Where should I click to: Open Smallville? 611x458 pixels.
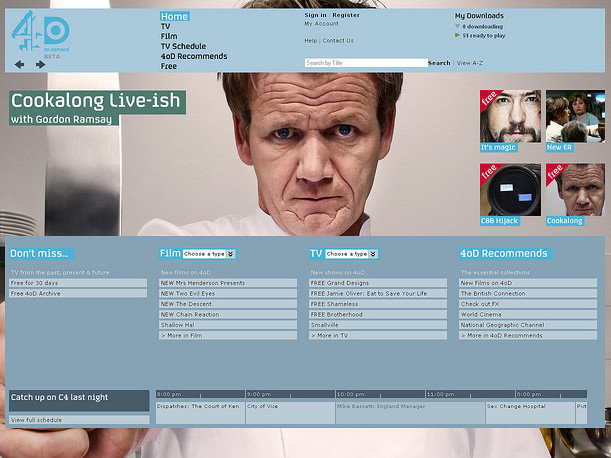click(378, 325)
